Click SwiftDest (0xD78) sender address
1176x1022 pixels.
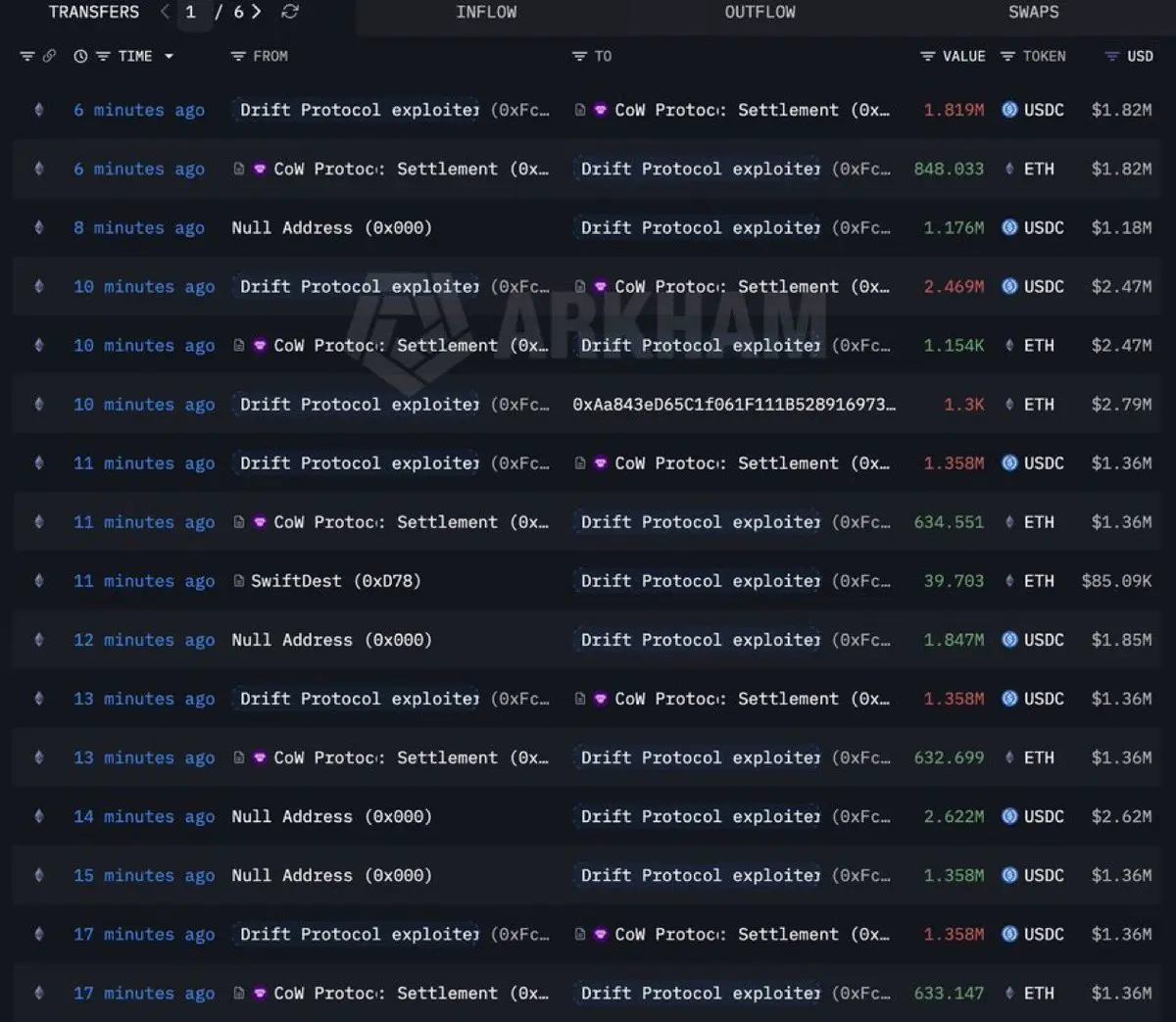tap(335, 581)
